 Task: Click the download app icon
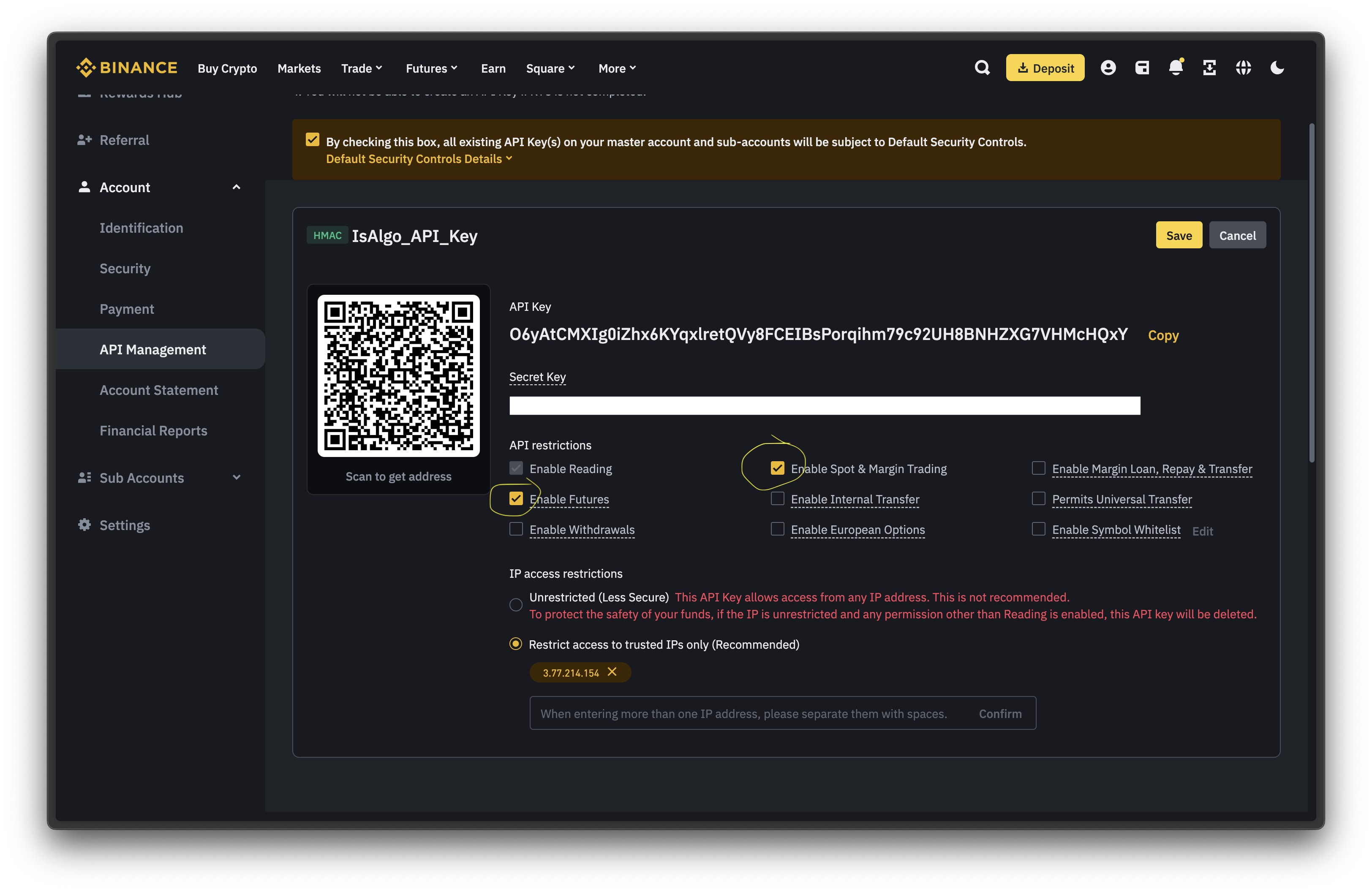[1209, 68]
